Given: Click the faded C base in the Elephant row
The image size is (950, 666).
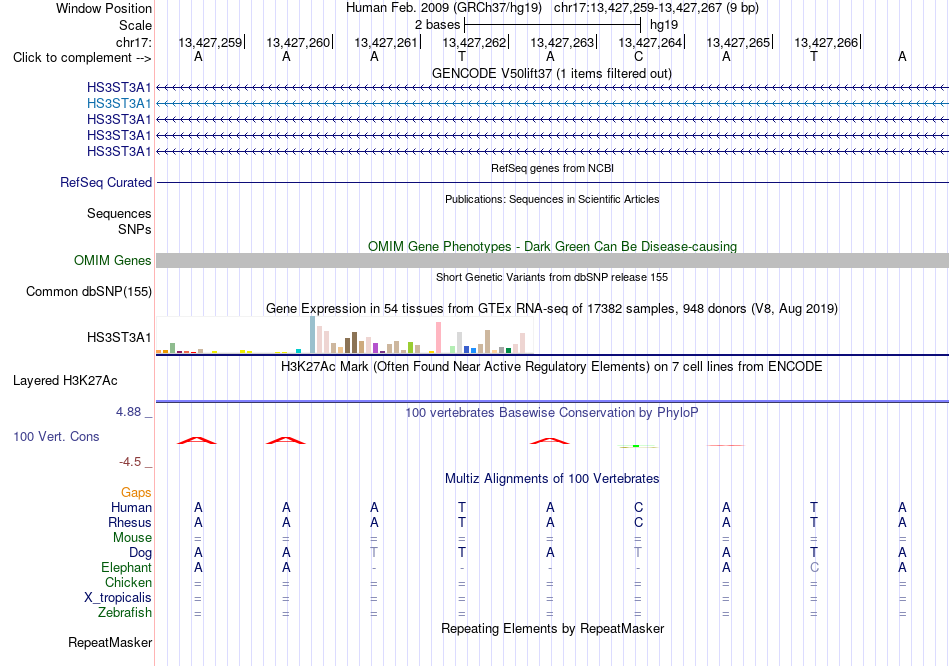Looking at the screenshot, I should pos(814,568).
